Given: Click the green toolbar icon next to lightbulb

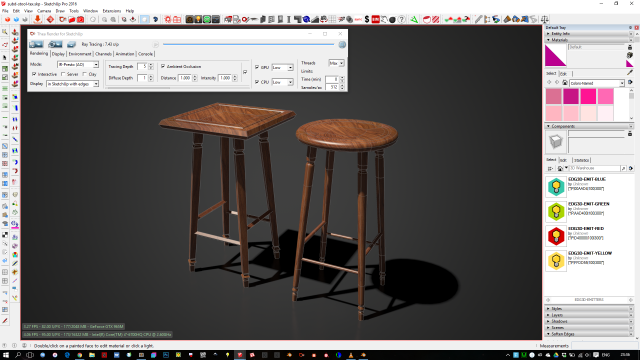Looking at the screenshot, I should [x=207, y=19].
